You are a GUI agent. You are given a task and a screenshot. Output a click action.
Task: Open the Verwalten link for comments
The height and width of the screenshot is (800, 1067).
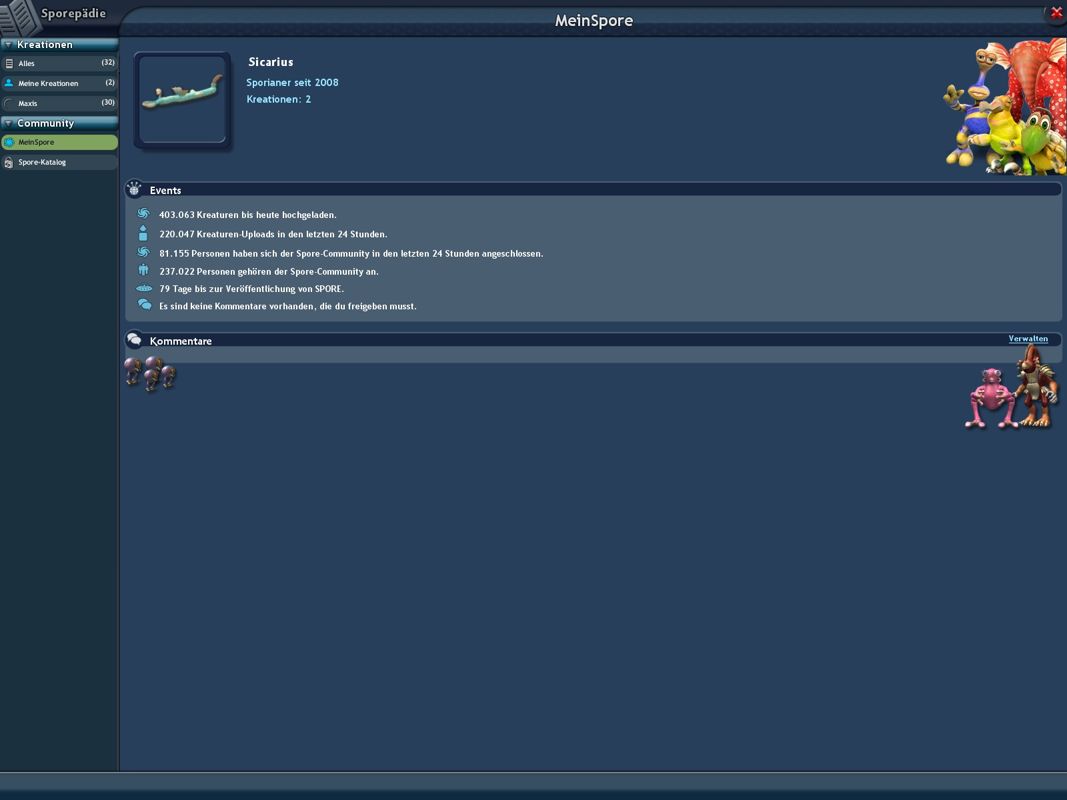[1028, 339]
